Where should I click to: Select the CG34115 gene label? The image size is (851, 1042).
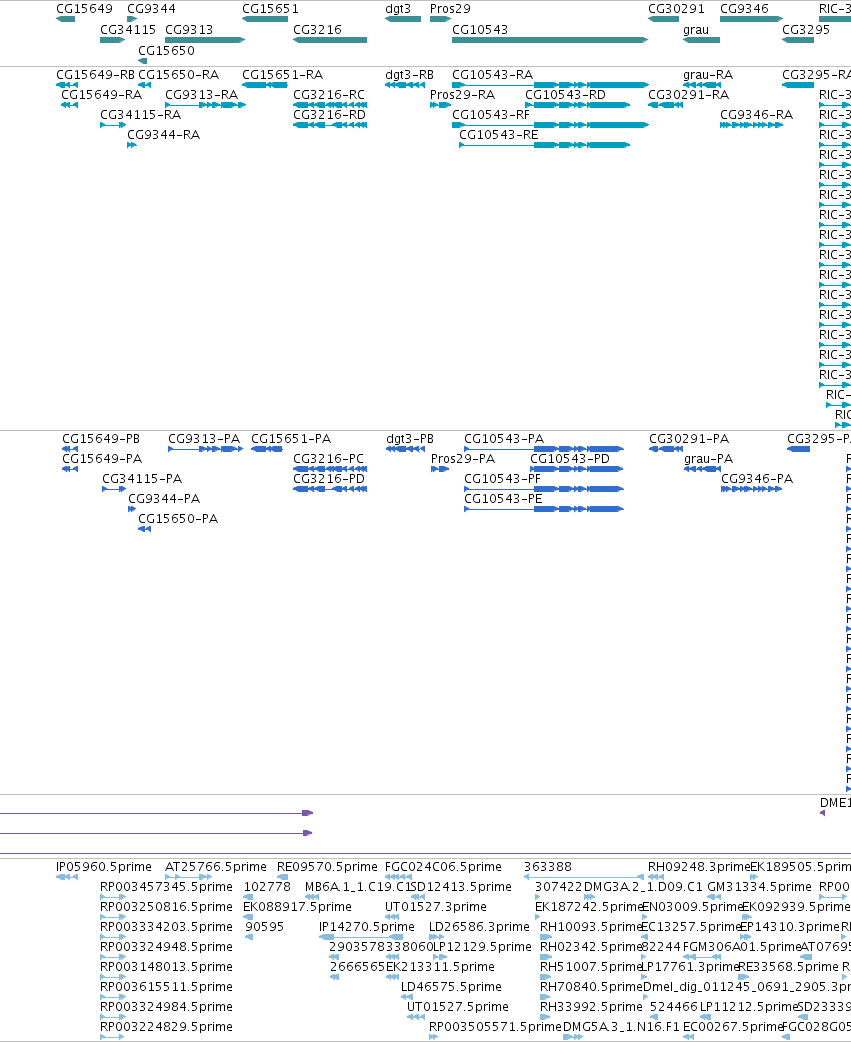pos(128,30)
